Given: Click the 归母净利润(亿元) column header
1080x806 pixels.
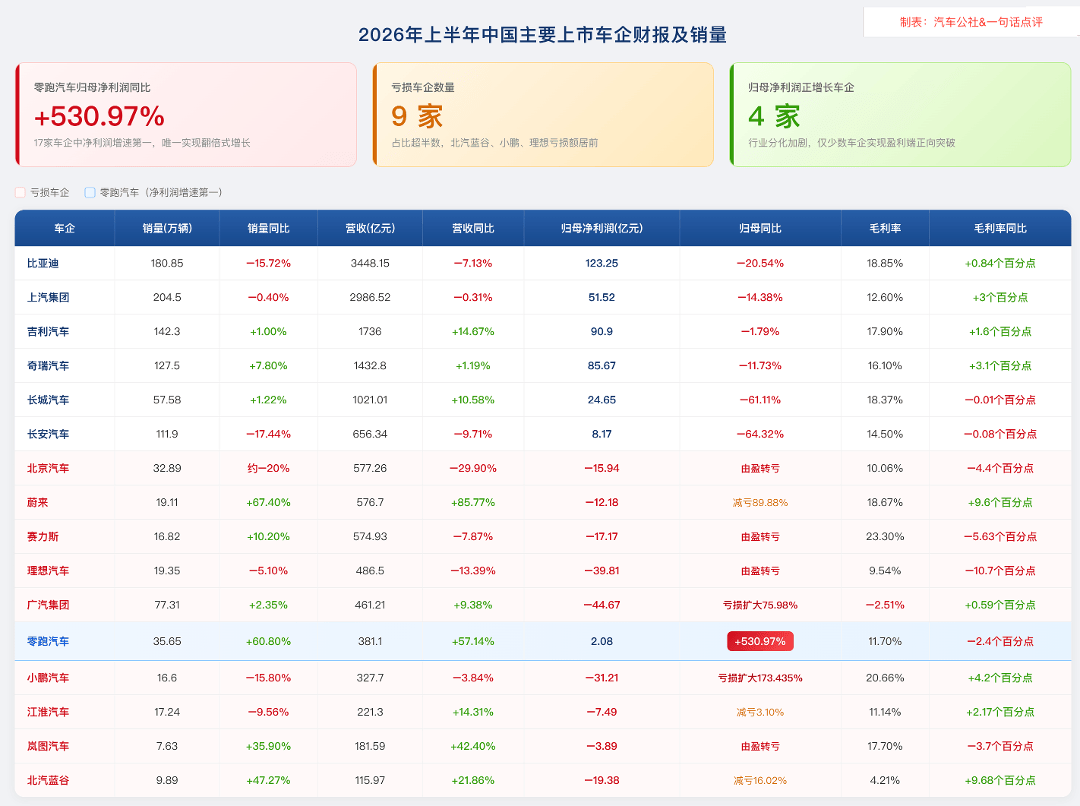Looking at the screenshot, I should [601, 228].
